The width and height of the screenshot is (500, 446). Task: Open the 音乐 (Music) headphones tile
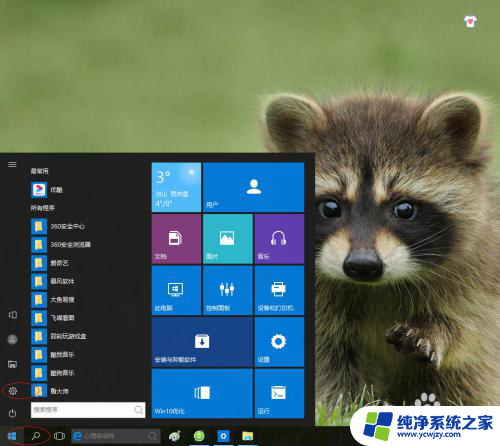pos(279,239)
